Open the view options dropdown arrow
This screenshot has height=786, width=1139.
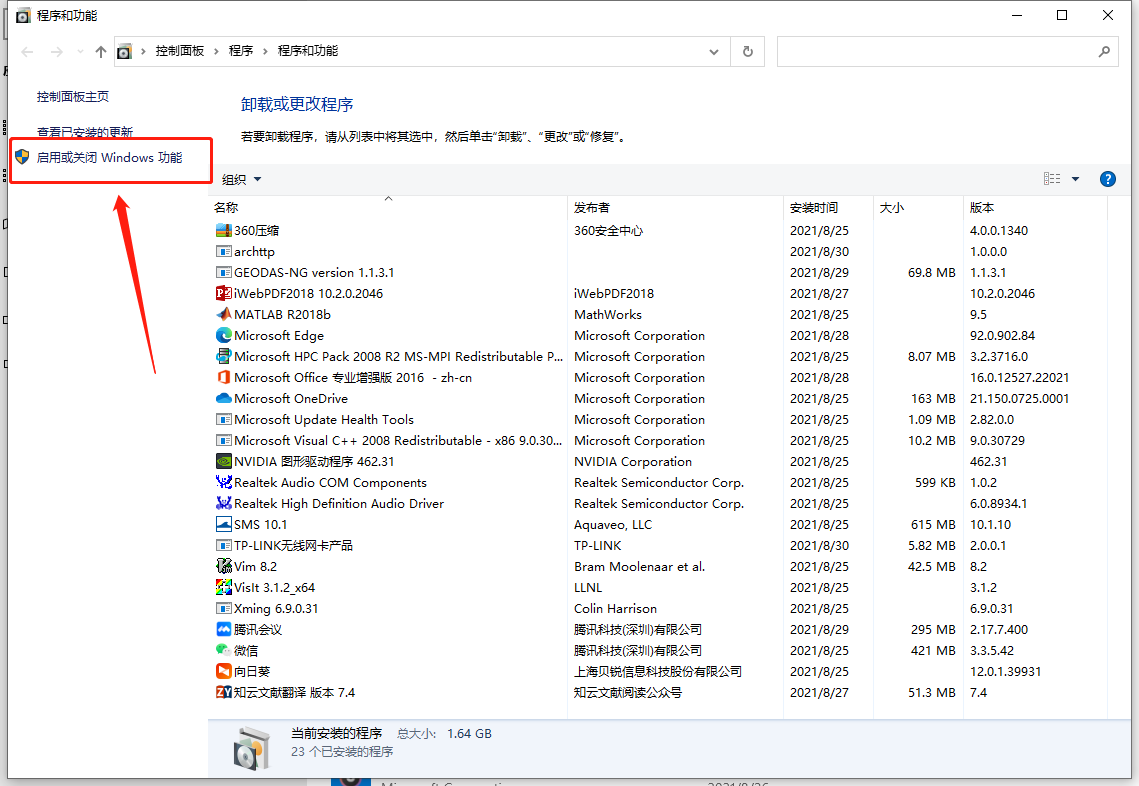pos(1076,179)
